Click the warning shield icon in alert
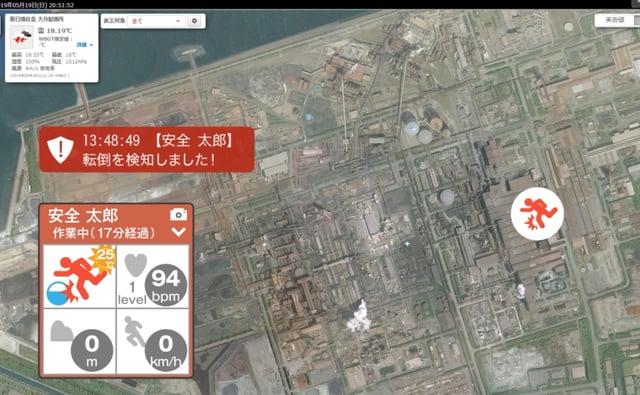 coord(60,150)
